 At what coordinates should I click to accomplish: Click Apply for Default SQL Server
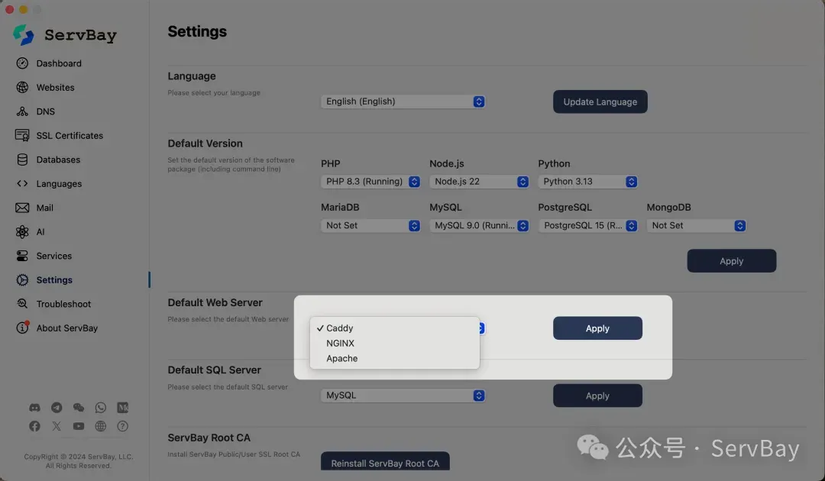598,395
